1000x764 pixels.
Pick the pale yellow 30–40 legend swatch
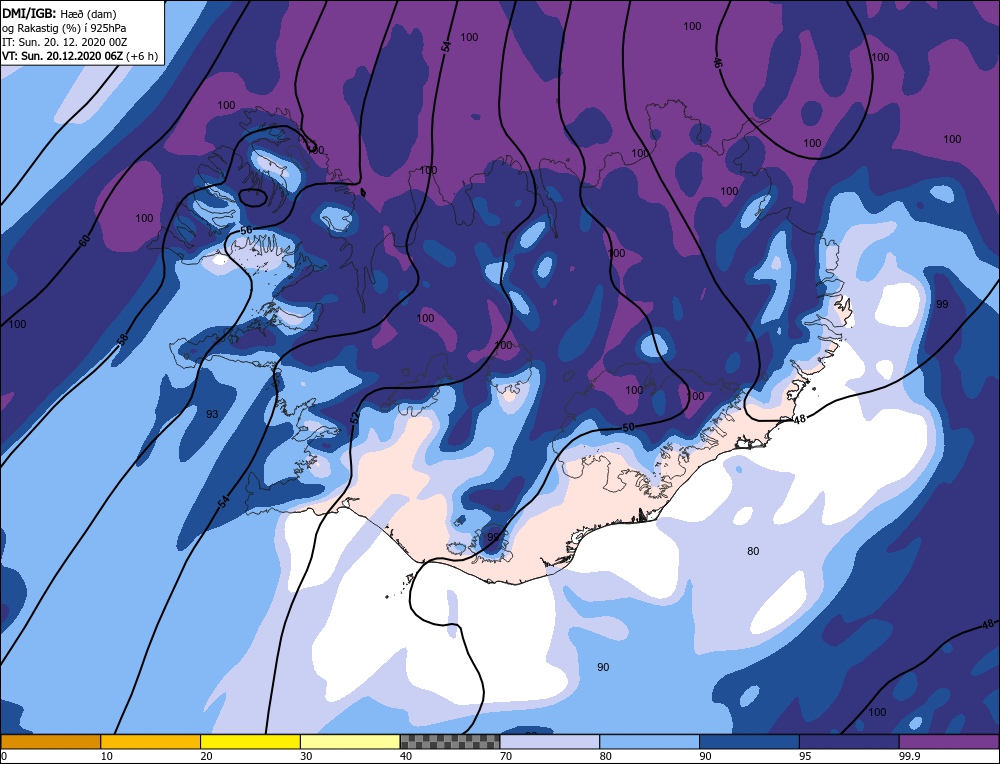(x=350, y=742)
